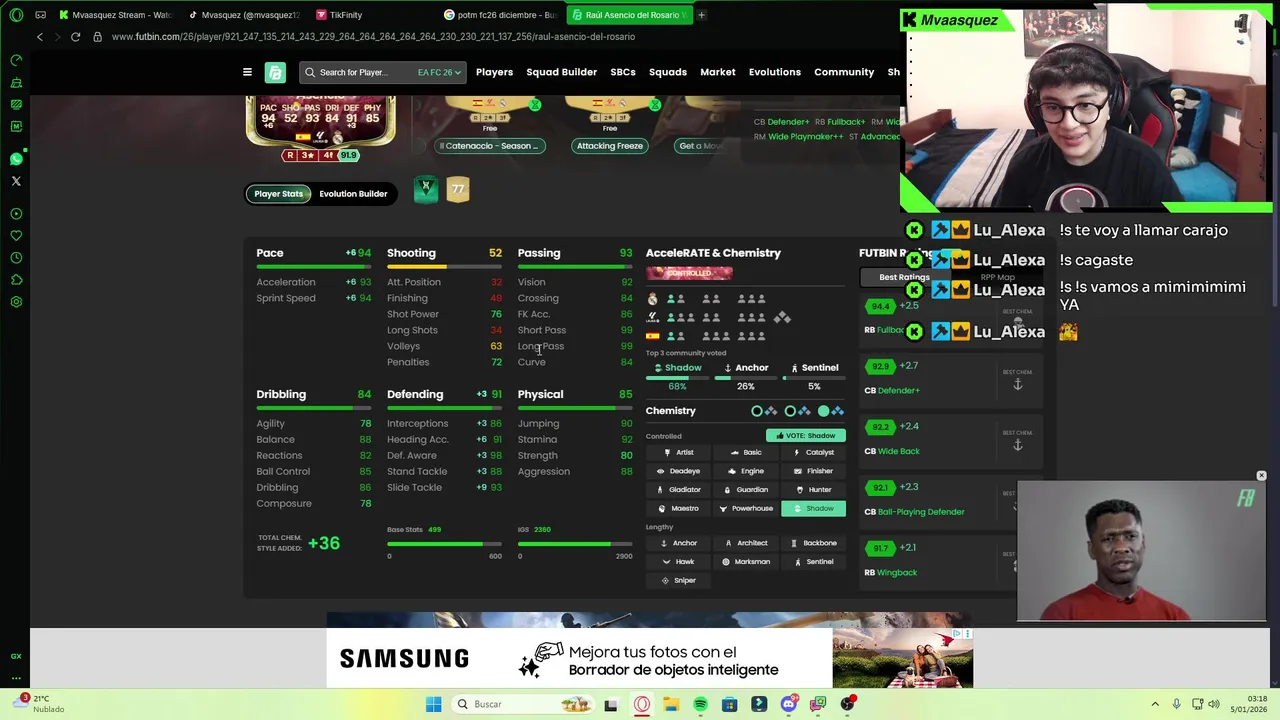
Task: Click the green evolution card icon
Action: point(426,189)
